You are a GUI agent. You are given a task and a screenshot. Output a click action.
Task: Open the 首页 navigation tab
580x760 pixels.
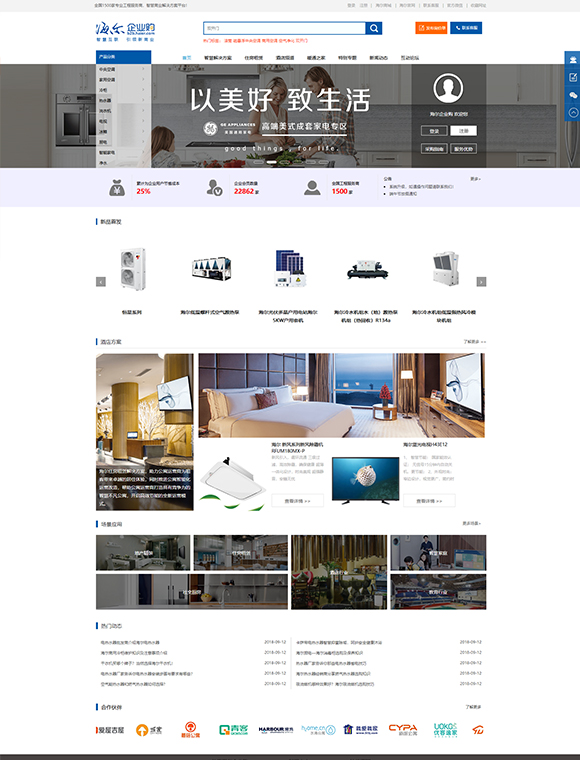187,58
